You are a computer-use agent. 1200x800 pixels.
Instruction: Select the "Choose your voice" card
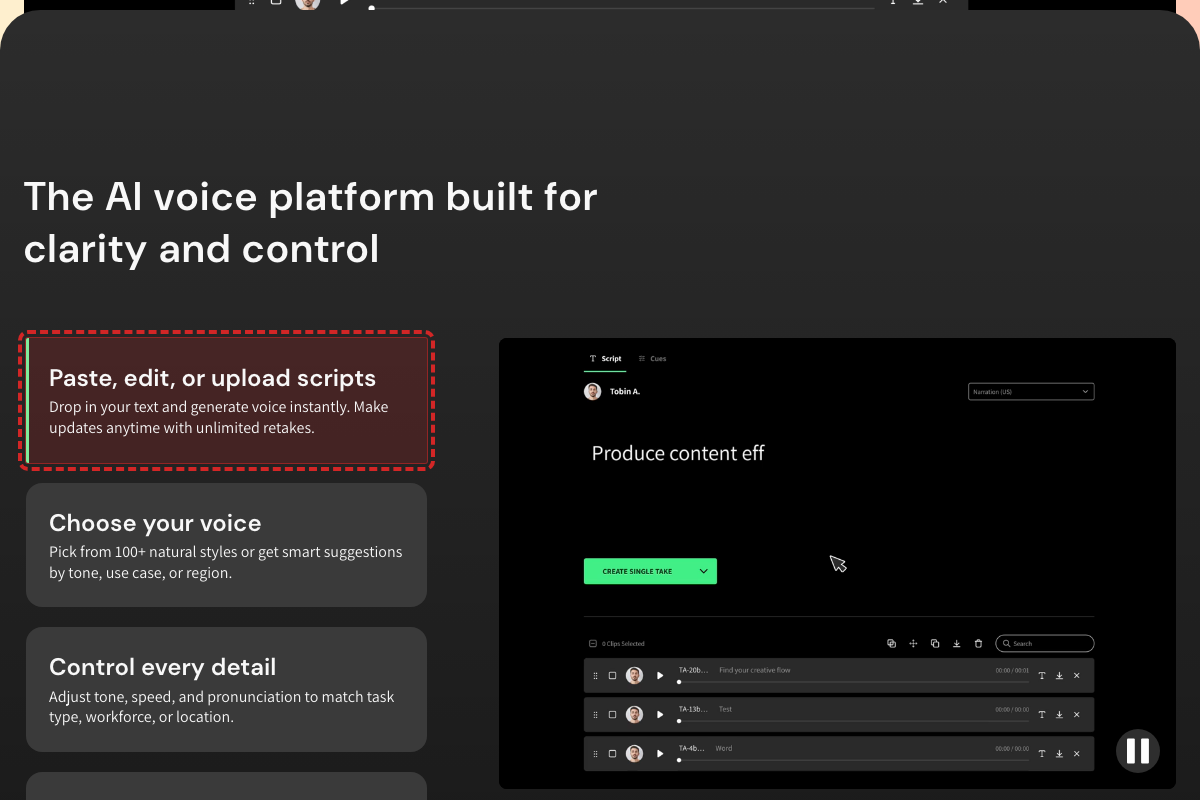[x=227, y=545]
